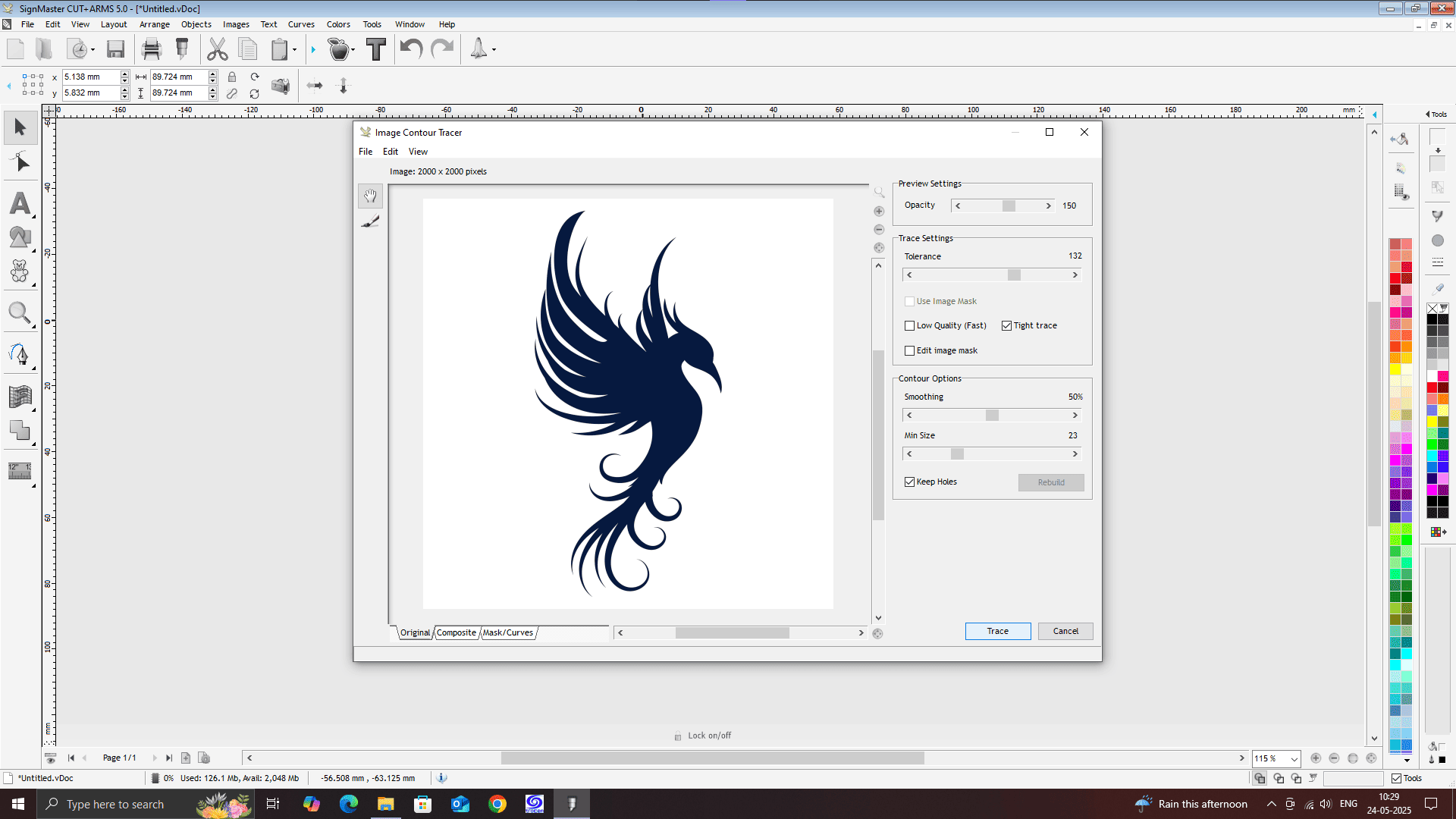This screenshot has width=1456, height=819.
Task: Expand the recent files clock dropdown arrow
Action: [x=93, y=51]
